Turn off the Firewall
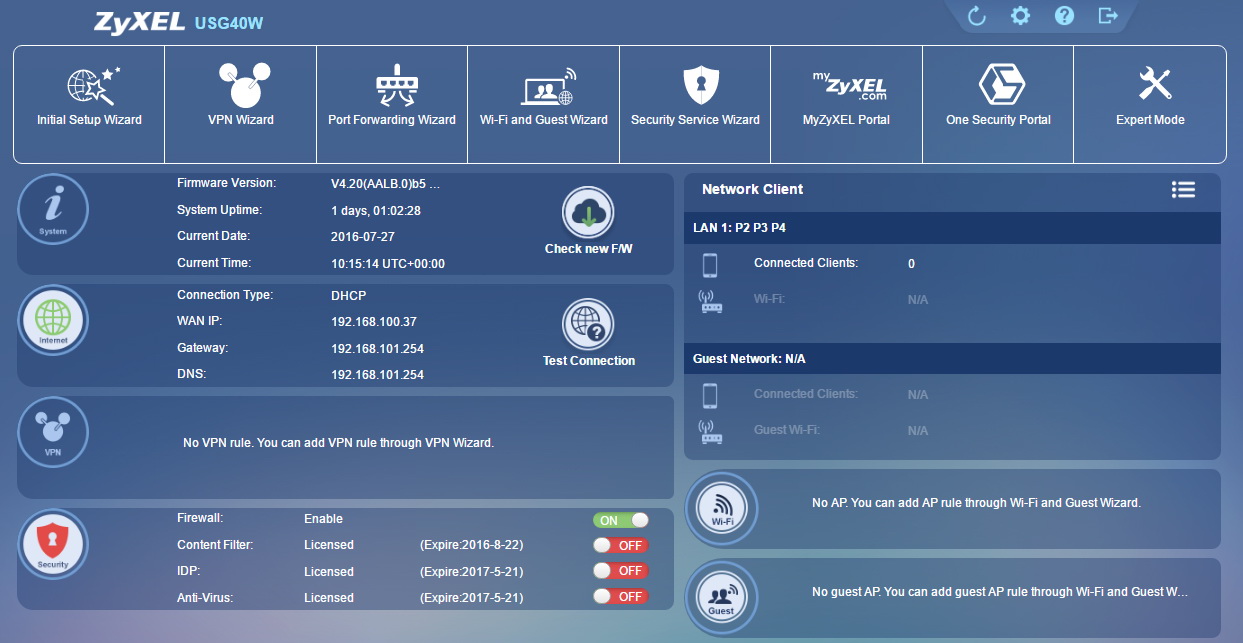Image resolution: width=1243 pixels, height=643 pixels. tap(620, 519)
